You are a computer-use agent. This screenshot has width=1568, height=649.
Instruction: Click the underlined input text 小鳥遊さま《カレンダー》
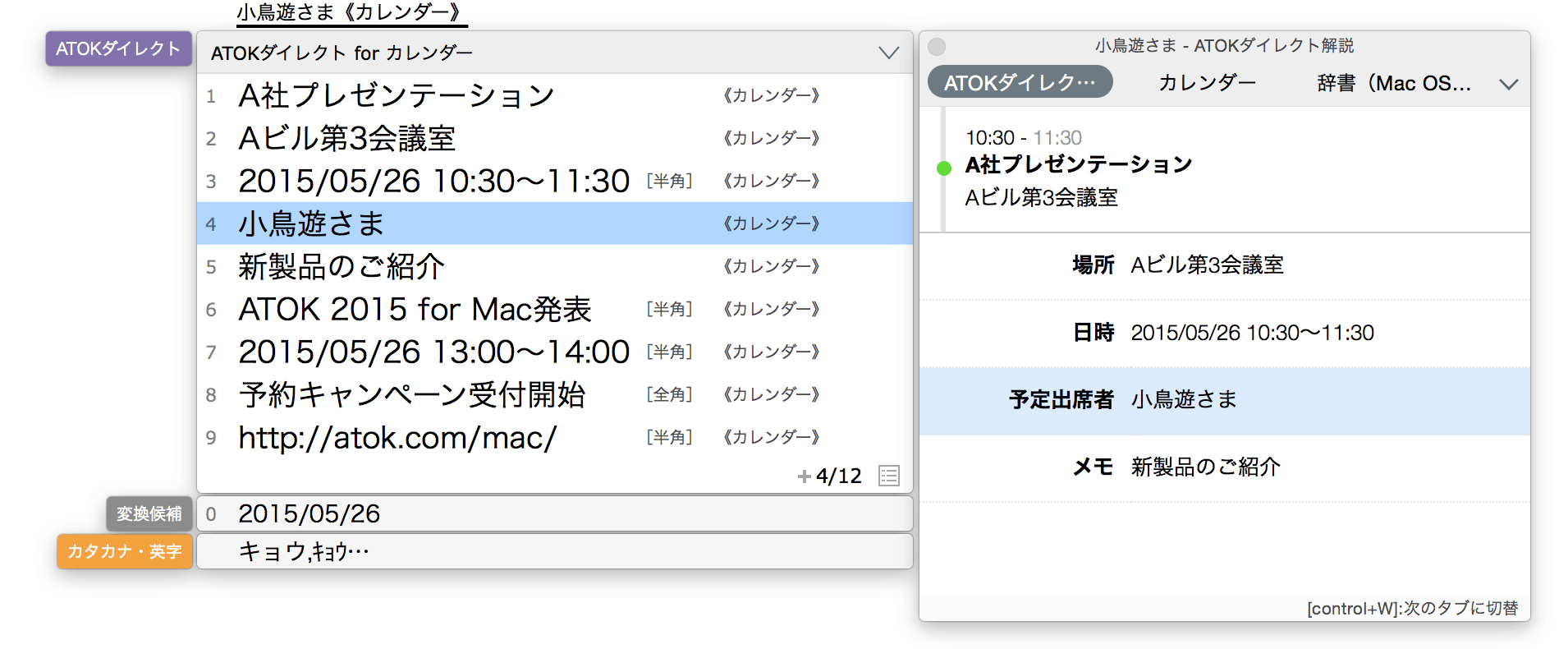(x=351, y=13)
